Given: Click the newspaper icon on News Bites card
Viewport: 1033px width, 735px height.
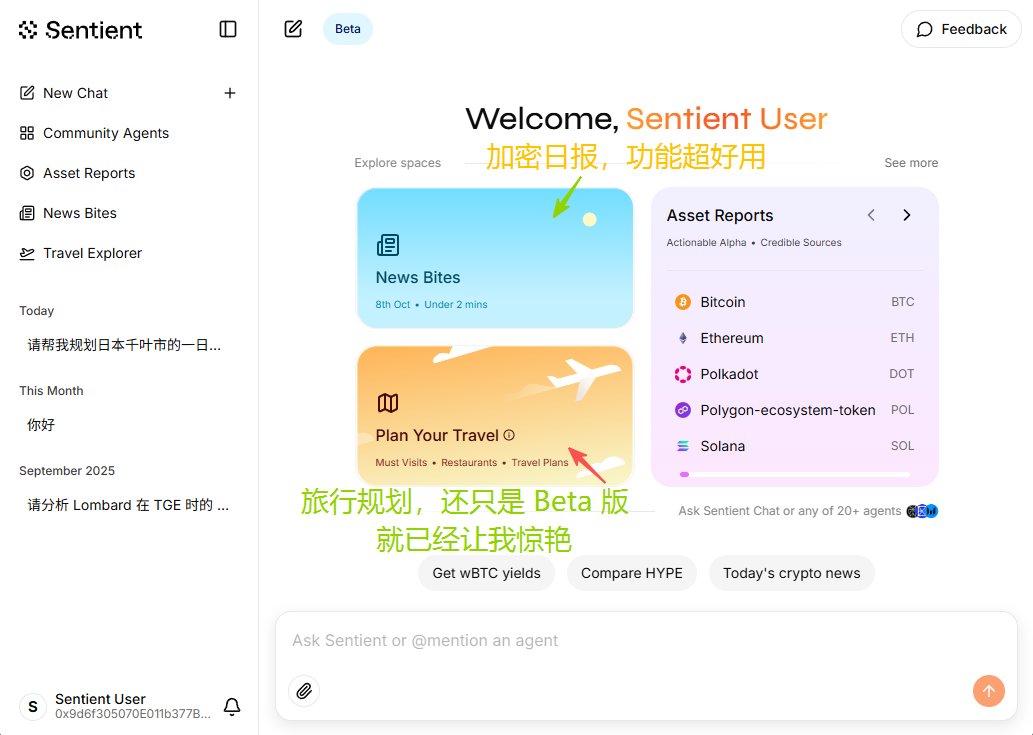Looking at the screenshot, I should click(388, 245).
